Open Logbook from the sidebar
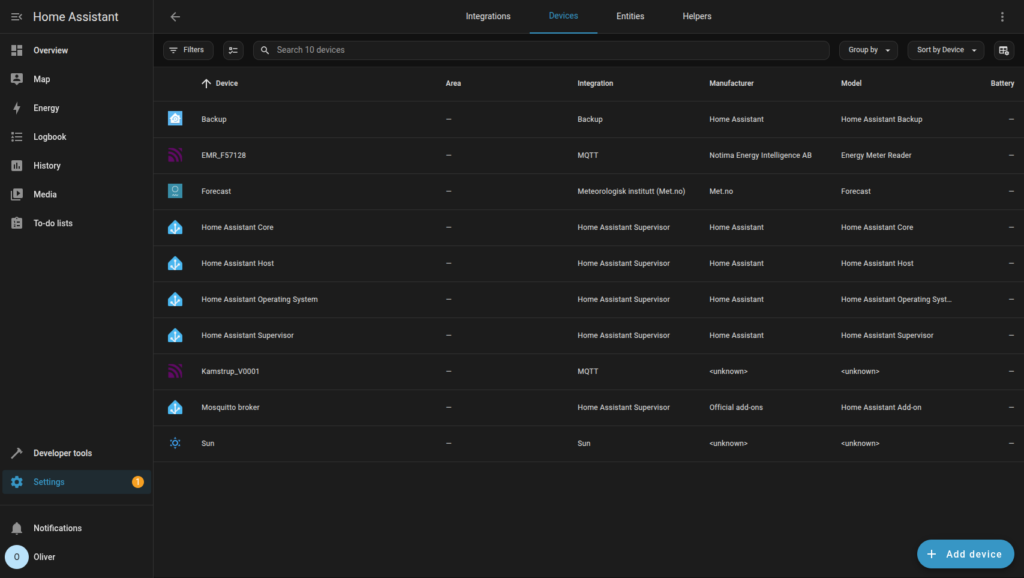Viewport: 1024px width, 578px height. point(49,137)
